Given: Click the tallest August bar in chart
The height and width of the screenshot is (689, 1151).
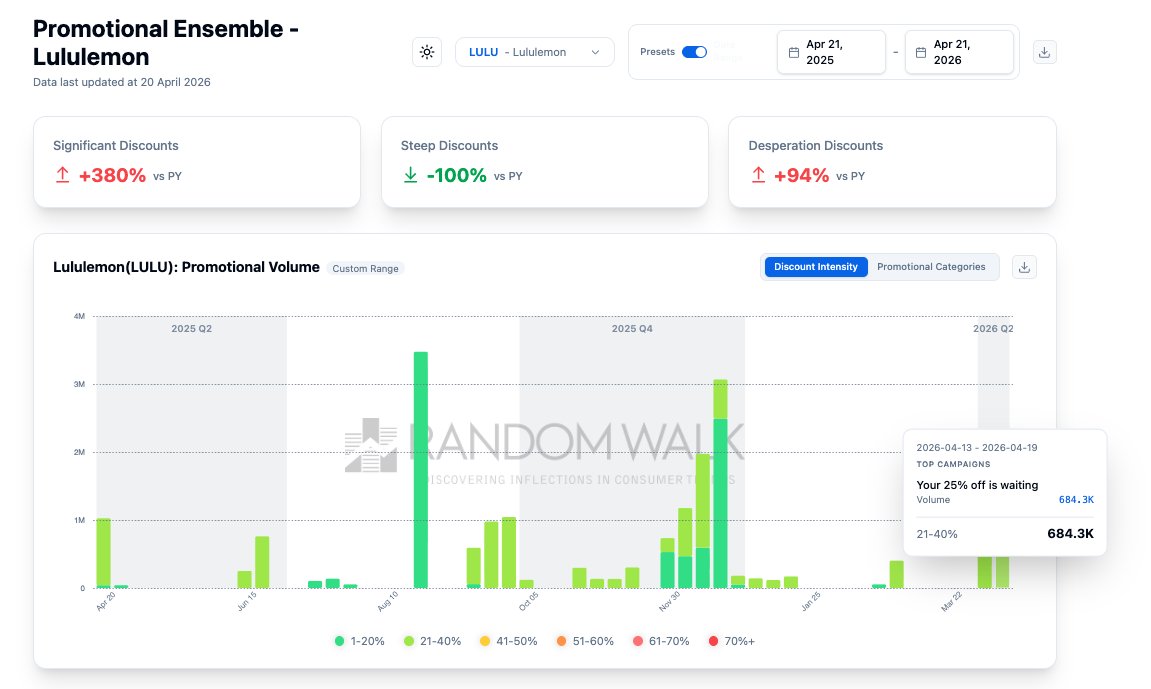Looking at the screenshot, I should 421,470.
